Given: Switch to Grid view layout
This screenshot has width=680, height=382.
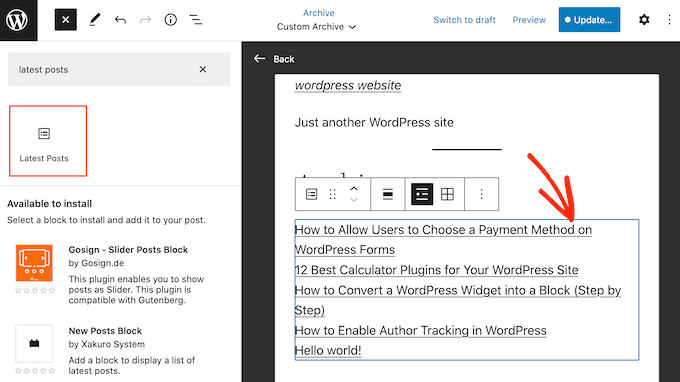Looking at the screenshot, I should click(x=447, y=194).
